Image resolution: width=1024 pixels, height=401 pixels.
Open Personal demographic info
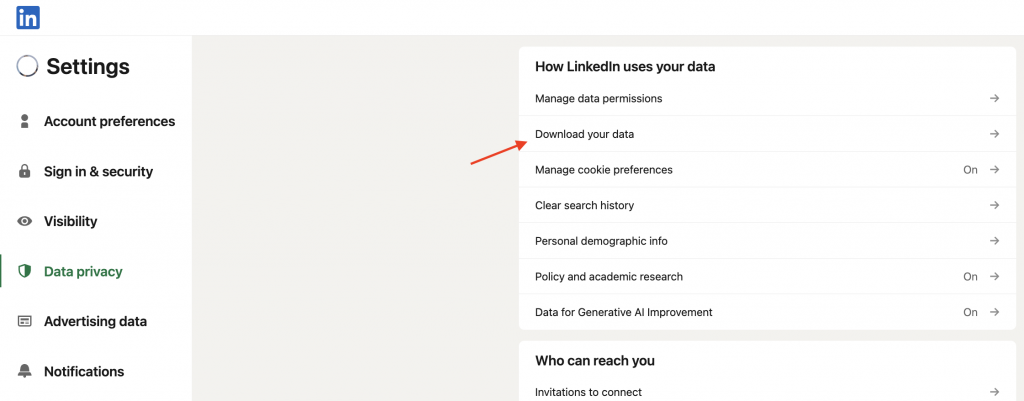[x=767, y=241]
